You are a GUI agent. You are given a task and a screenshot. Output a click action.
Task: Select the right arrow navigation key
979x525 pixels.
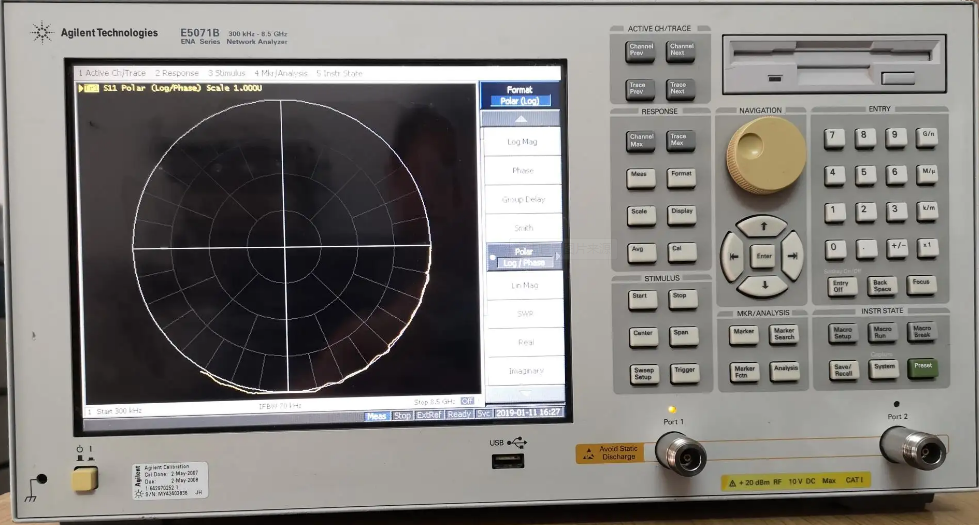(792, 256)
